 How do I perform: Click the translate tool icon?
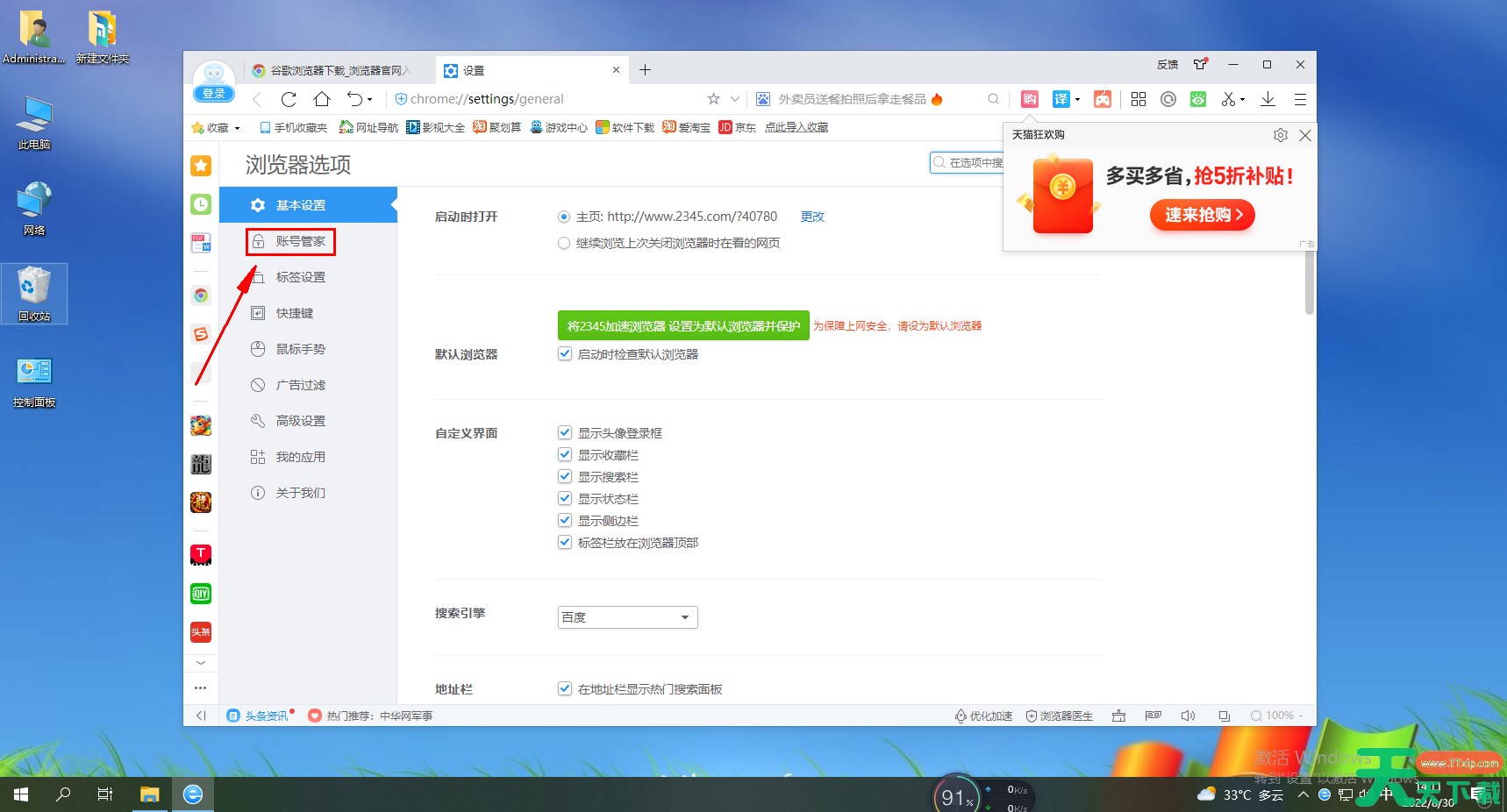point(1061,99)
